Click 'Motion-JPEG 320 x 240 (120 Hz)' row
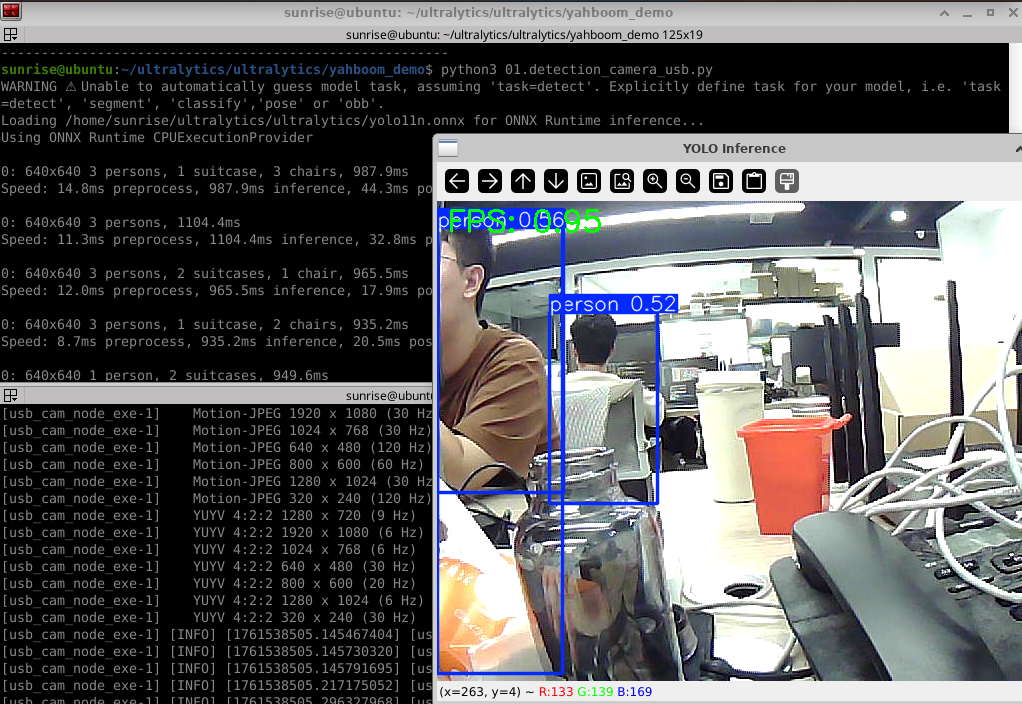 tap(216, 498)
